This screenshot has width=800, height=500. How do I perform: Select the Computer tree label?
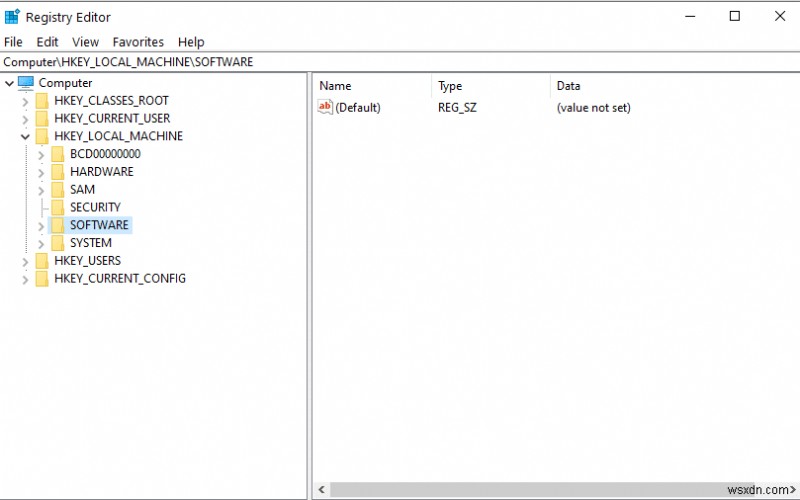pyautogui.click(x=65, y=83)
